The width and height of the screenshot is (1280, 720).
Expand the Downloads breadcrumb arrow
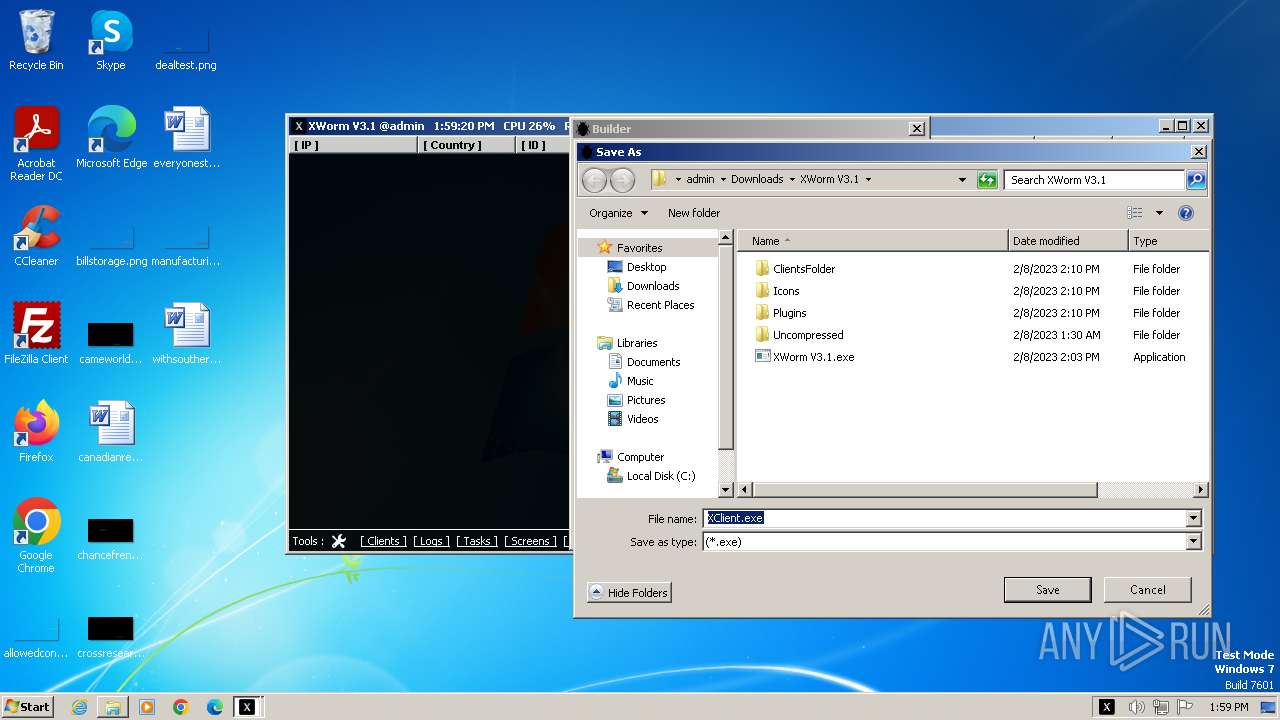pos(791,180)
